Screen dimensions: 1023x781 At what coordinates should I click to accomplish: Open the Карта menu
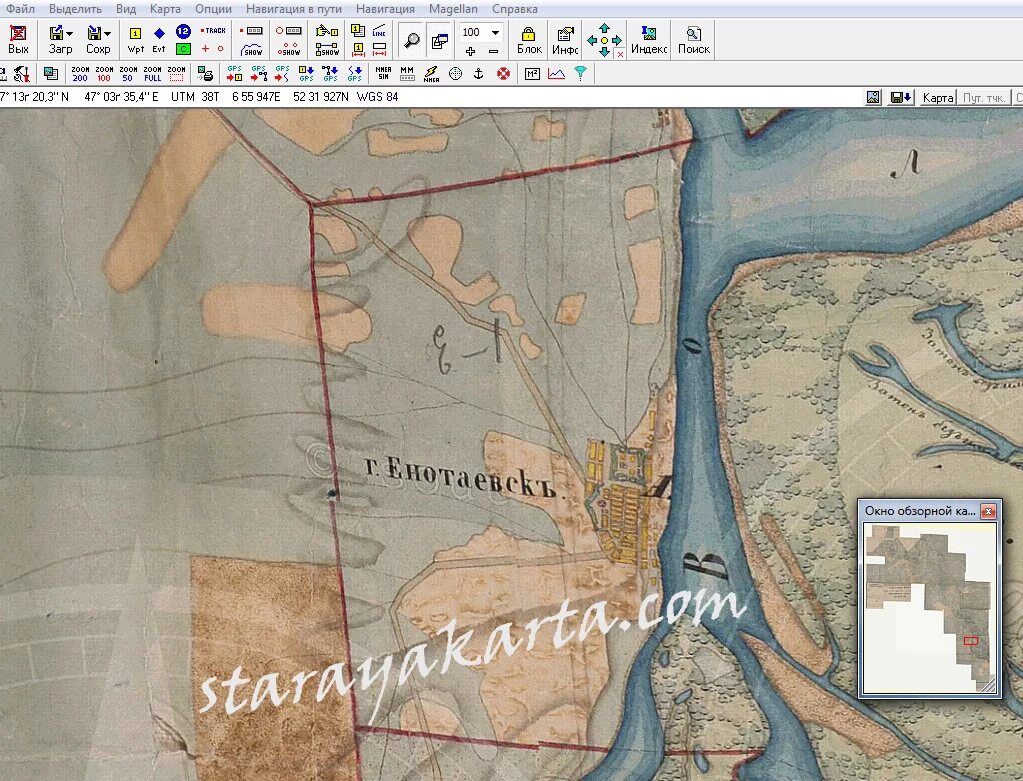[x=165, y=9]
